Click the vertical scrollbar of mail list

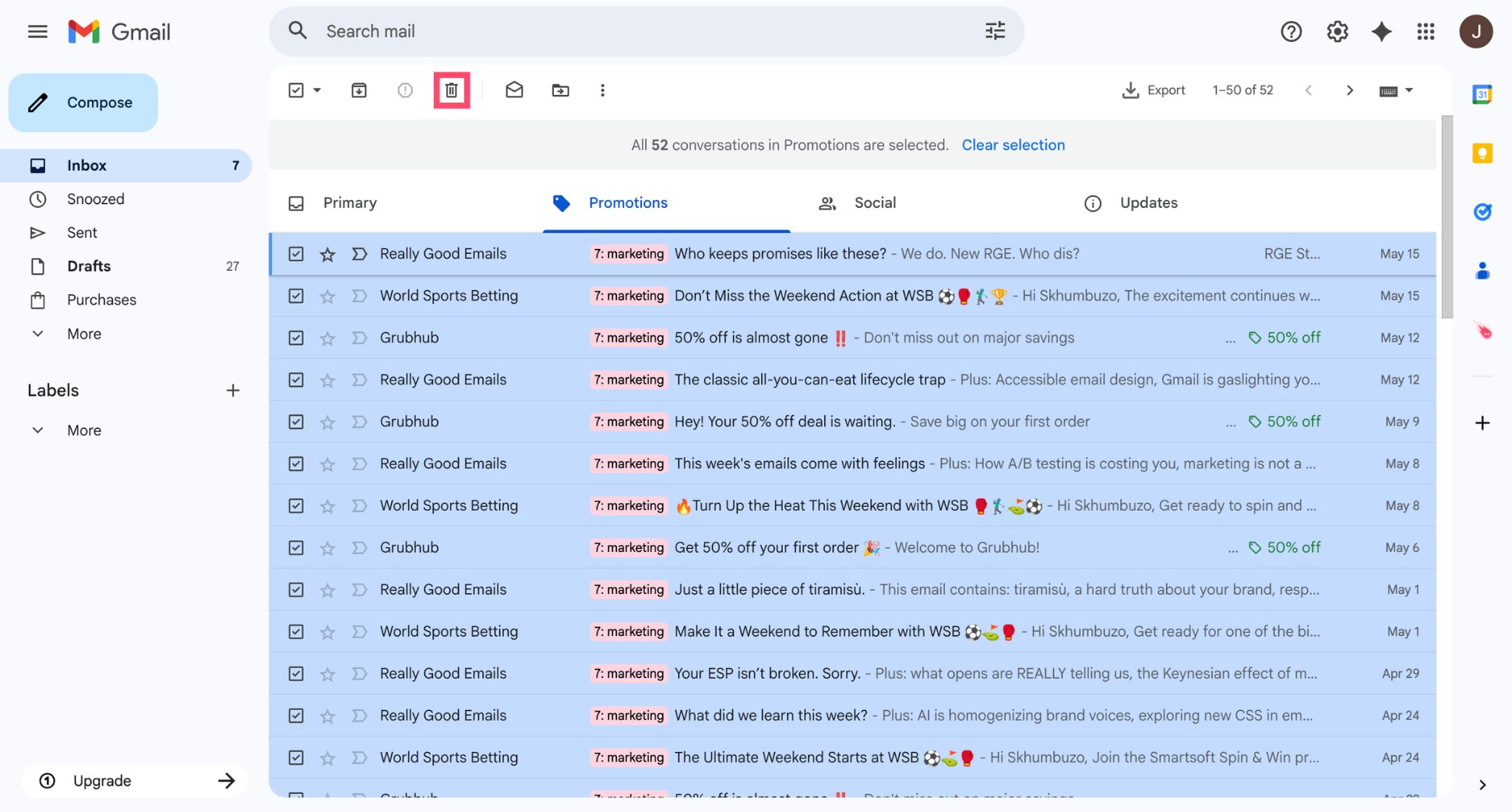coord(1447,217)
